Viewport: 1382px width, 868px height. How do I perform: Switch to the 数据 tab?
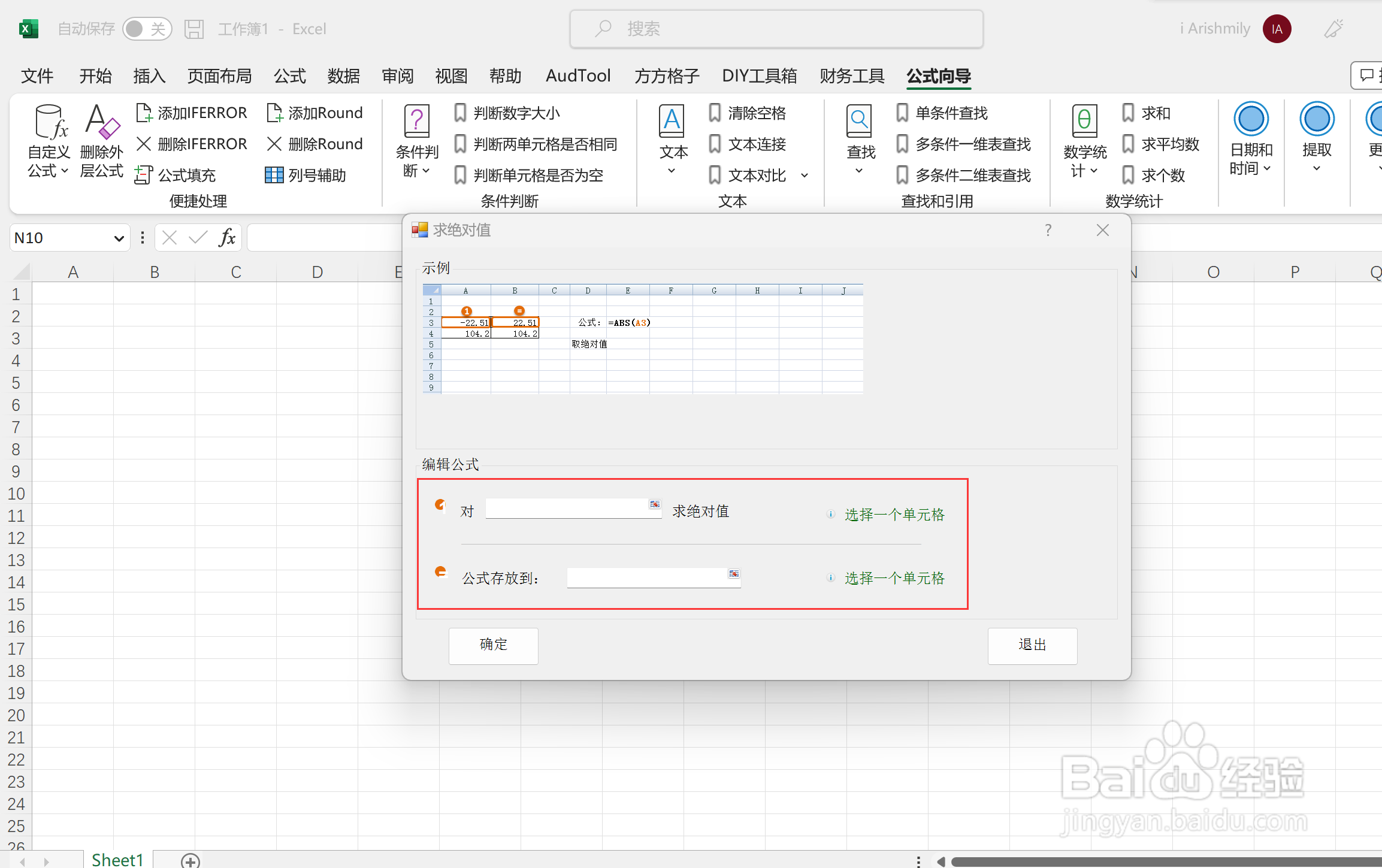[x=344, y=76]
